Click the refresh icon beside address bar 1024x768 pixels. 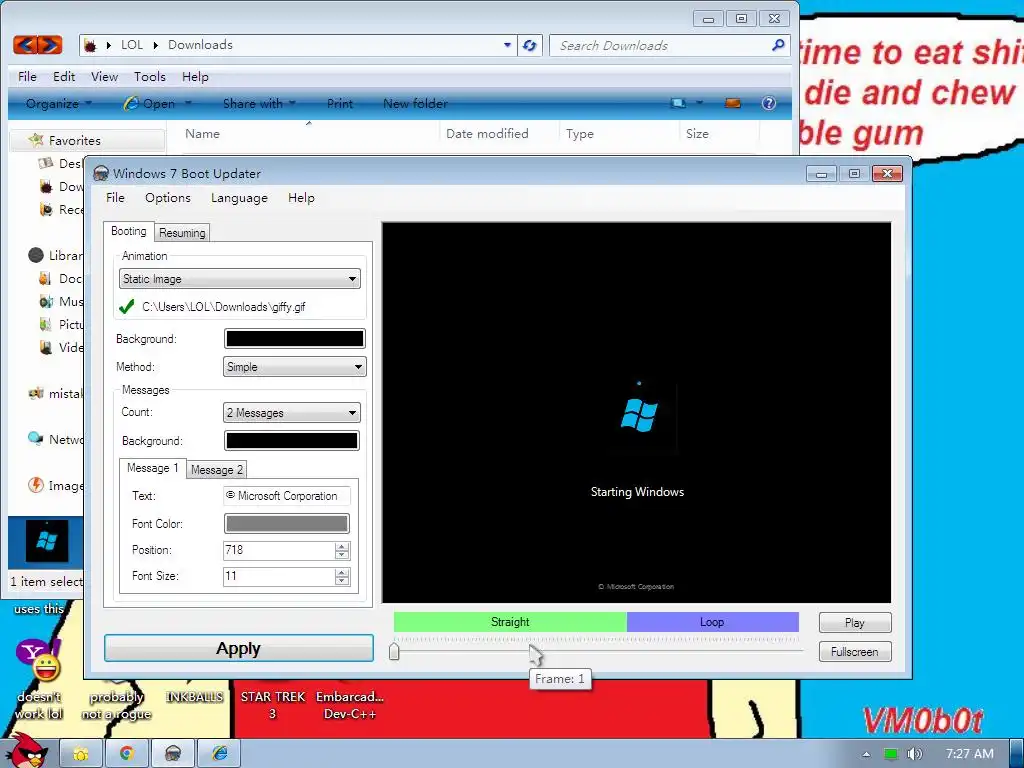(x=530, y=45)
